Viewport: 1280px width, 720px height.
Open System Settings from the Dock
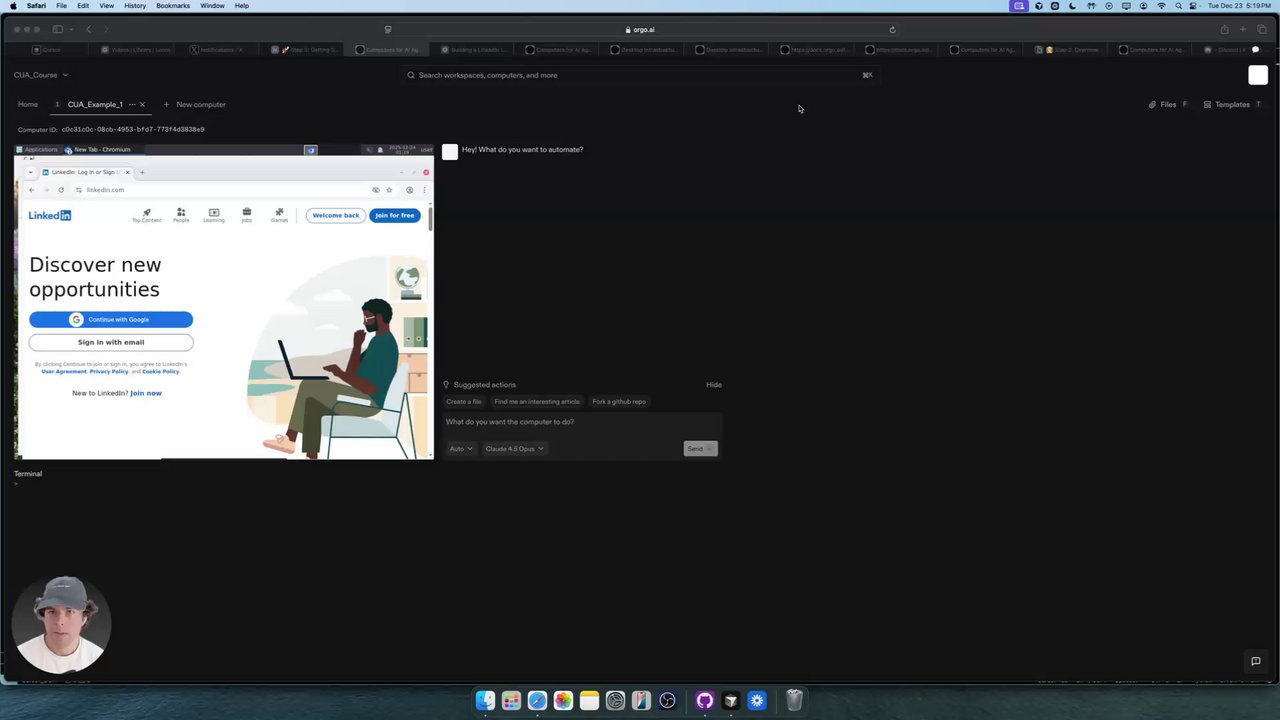[615, 701]
